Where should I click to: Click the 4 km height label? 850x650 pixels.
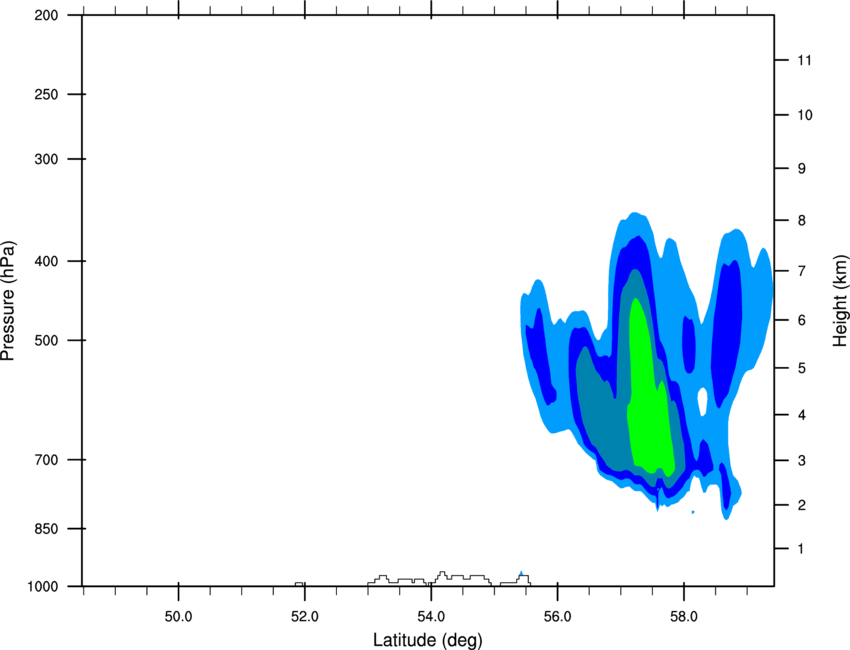coord(802,415)
